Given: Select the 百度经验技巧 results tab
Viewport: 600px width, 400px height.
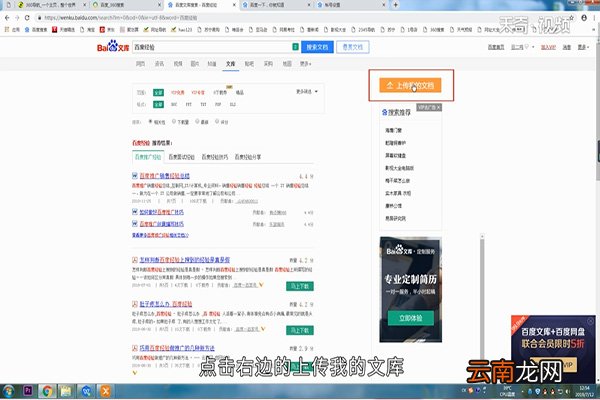Looking at the screenshot, I should [x=215, y=157].
